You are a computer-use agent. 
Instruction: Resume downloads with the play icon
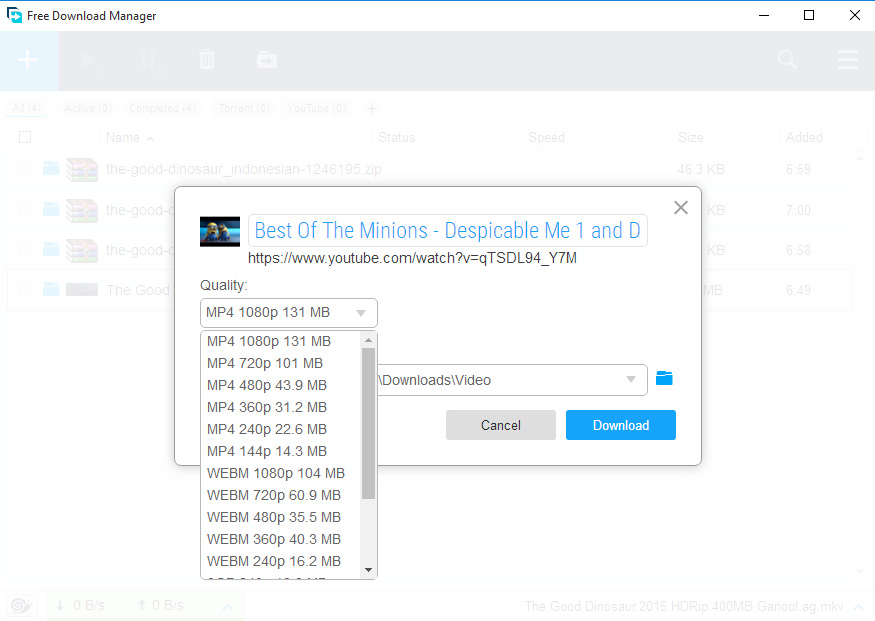click(89, 60)
